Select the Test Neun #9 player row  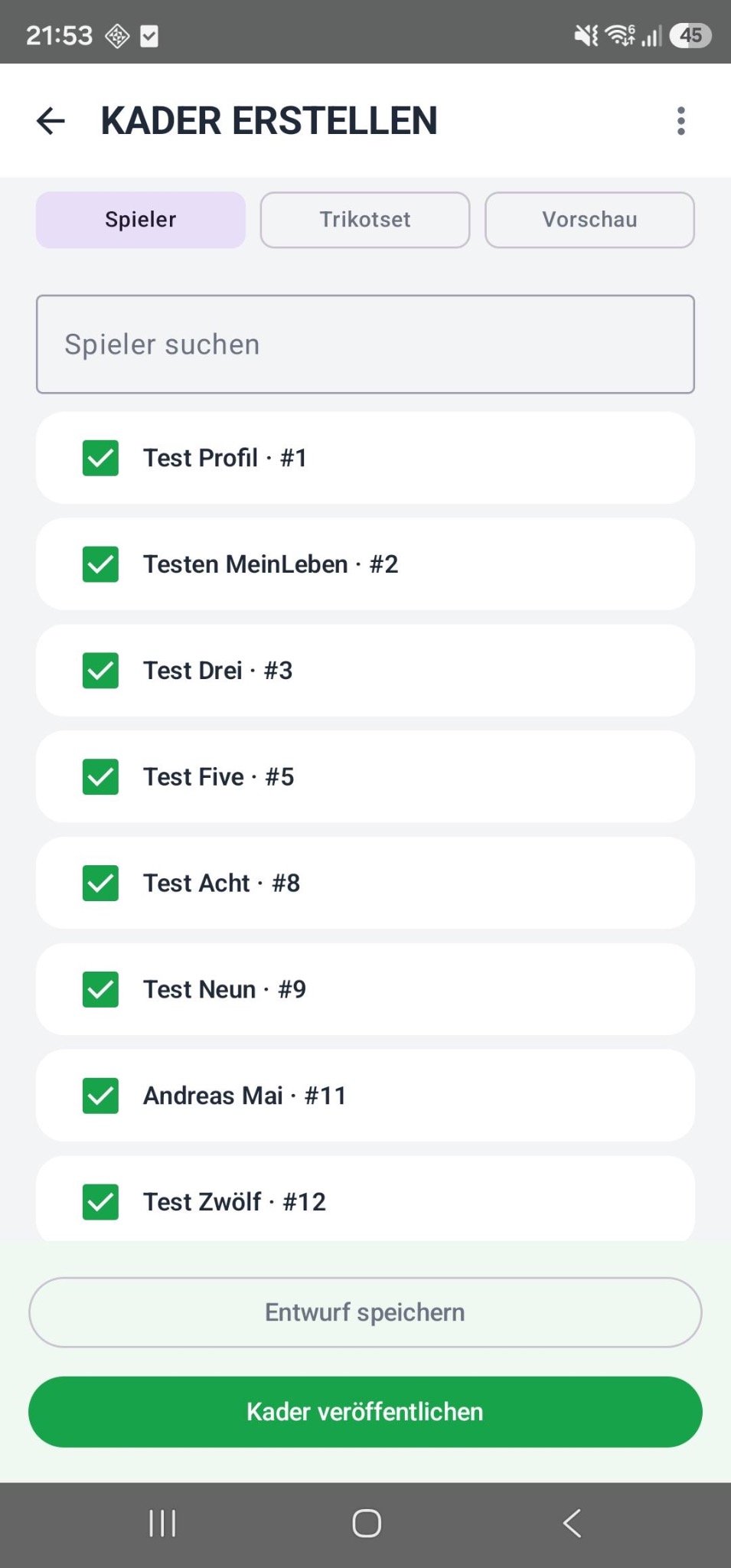point(365,989)
